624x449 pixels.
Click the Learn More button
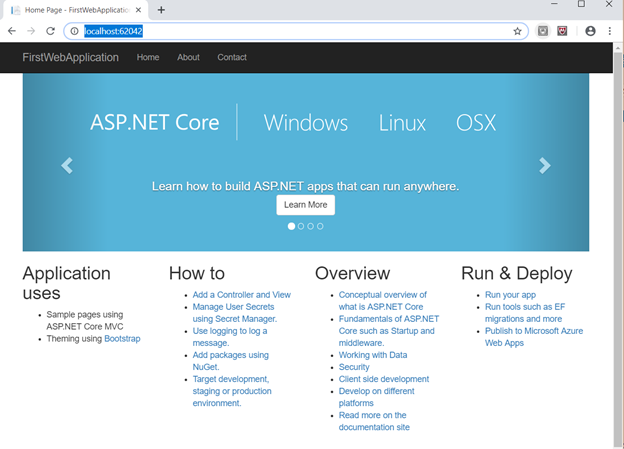click(x=306, y=205)
